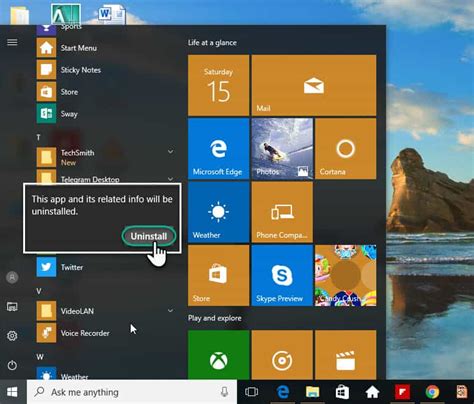Open the Word document on the desktop
The height and width of the screenshot is (404, 474).
(112, 14)
